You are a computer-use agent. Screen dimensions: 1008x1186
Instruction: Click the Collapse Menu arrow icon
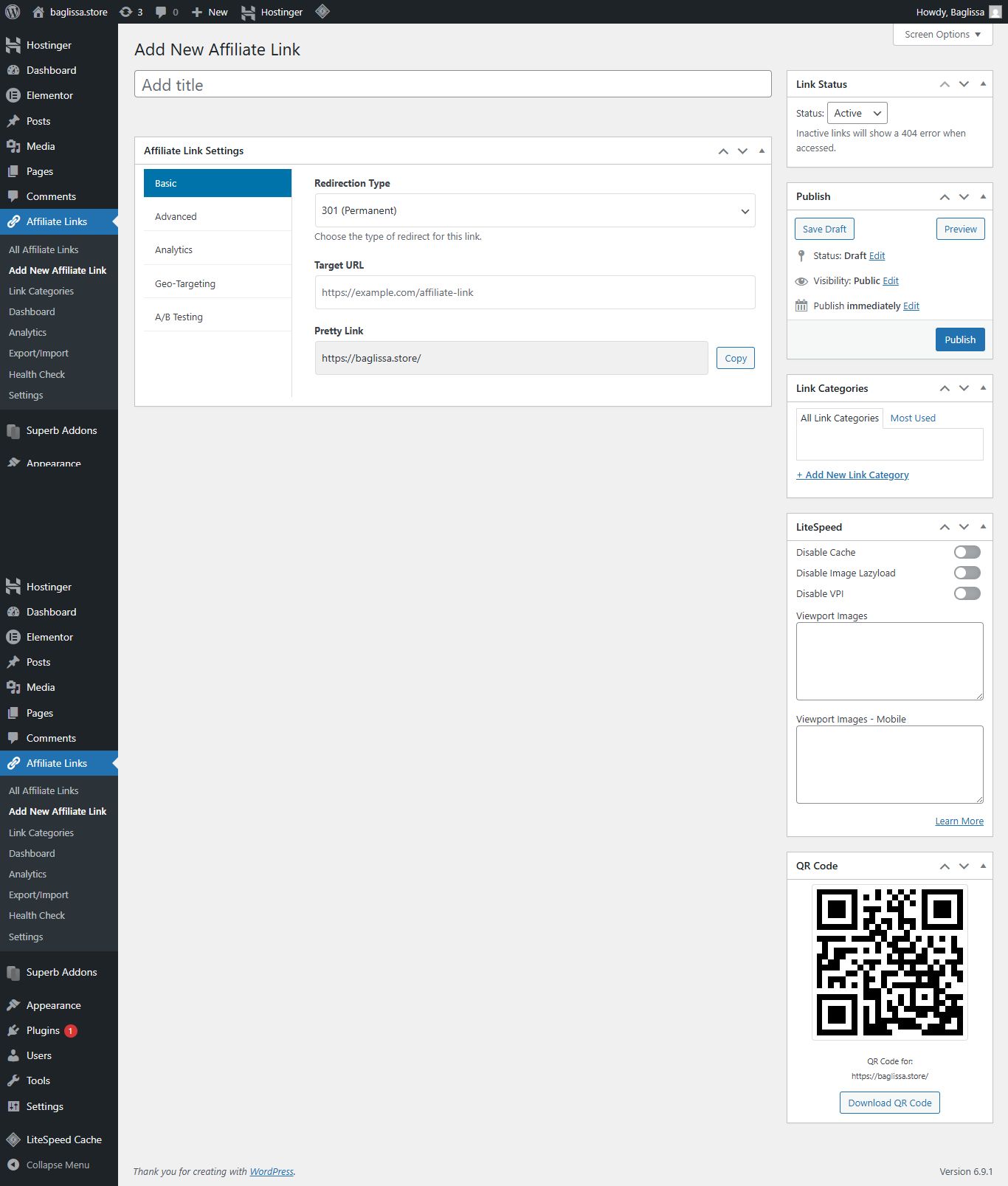coord(13,1165)
